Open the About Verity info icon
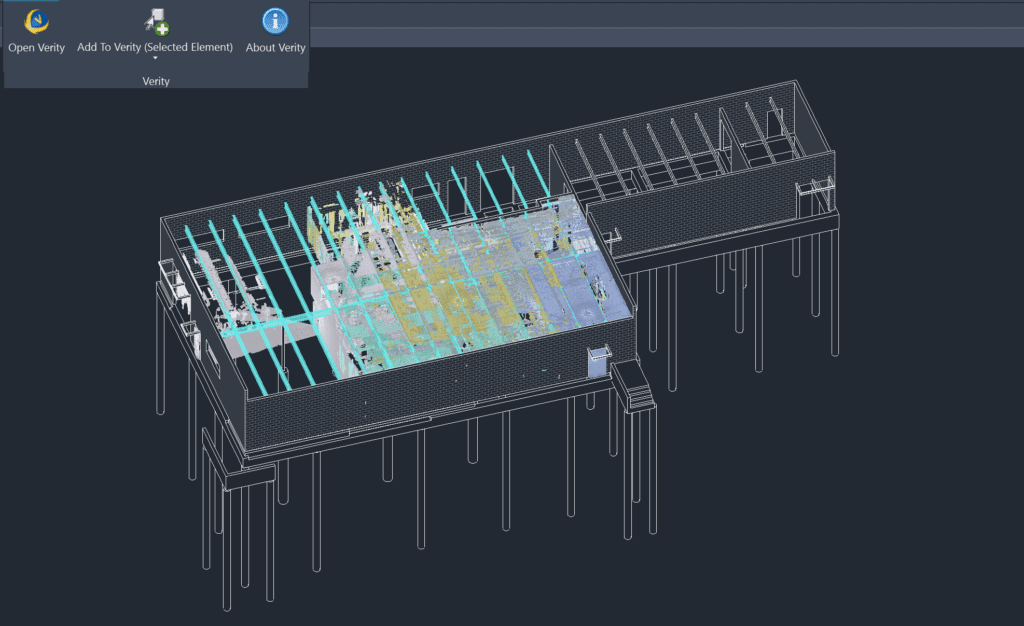The width and height of the screenshot is (1024, 626). (x=275, y=21)
